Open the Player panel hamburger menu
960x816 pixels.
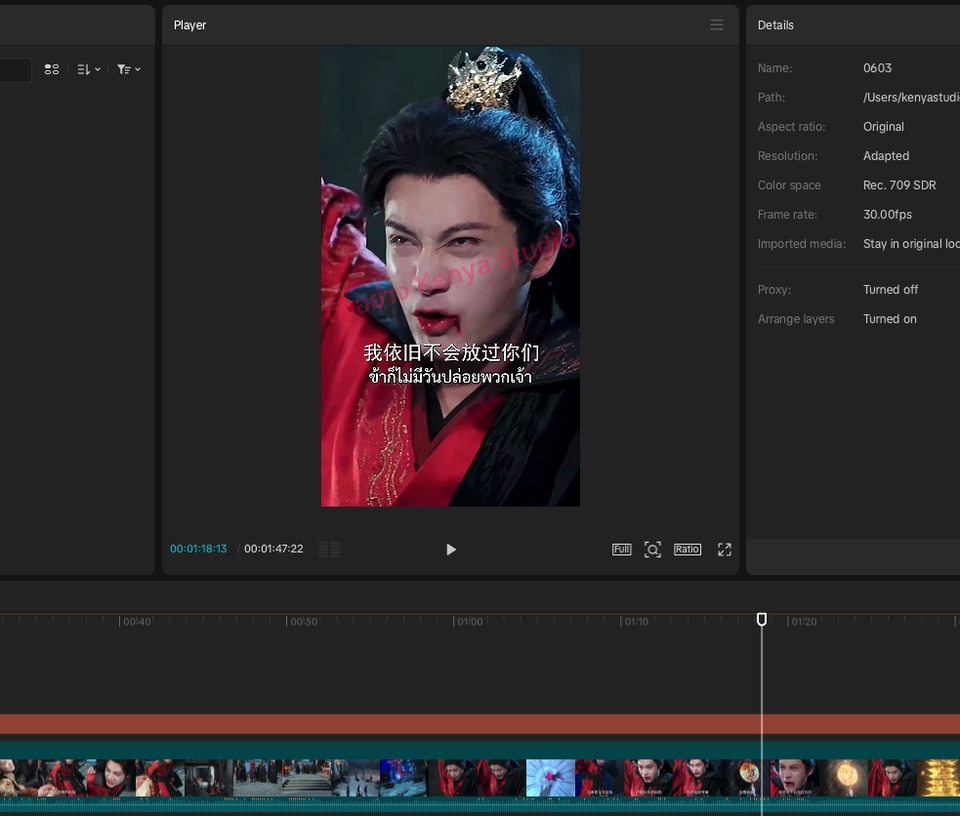pos(716,25)
